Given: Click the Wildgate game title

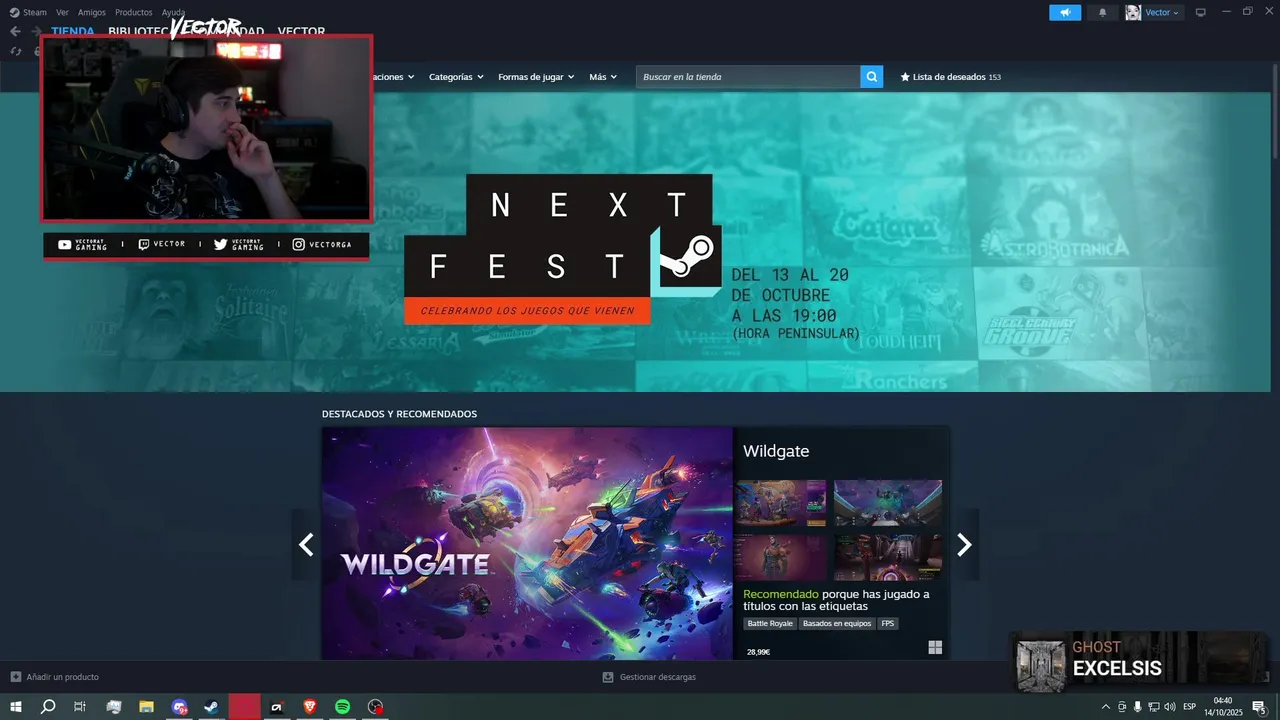Looking at the screenshot, I should pos(776,451).
